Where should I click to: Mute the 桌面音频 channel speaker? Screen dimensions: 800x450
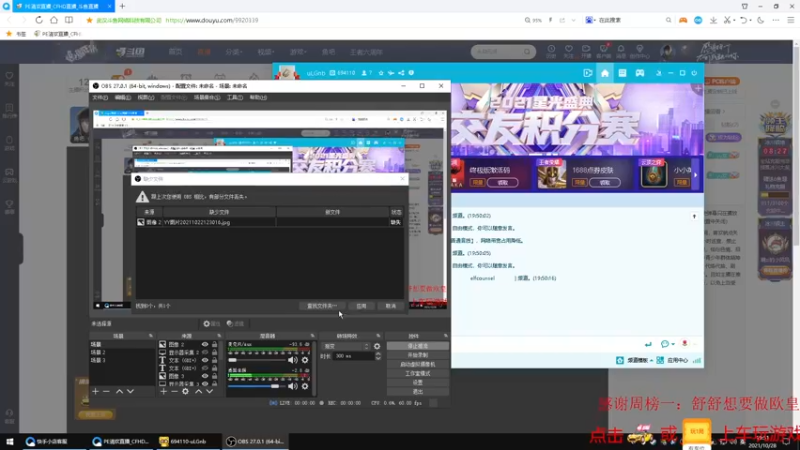tap(293, 386)
